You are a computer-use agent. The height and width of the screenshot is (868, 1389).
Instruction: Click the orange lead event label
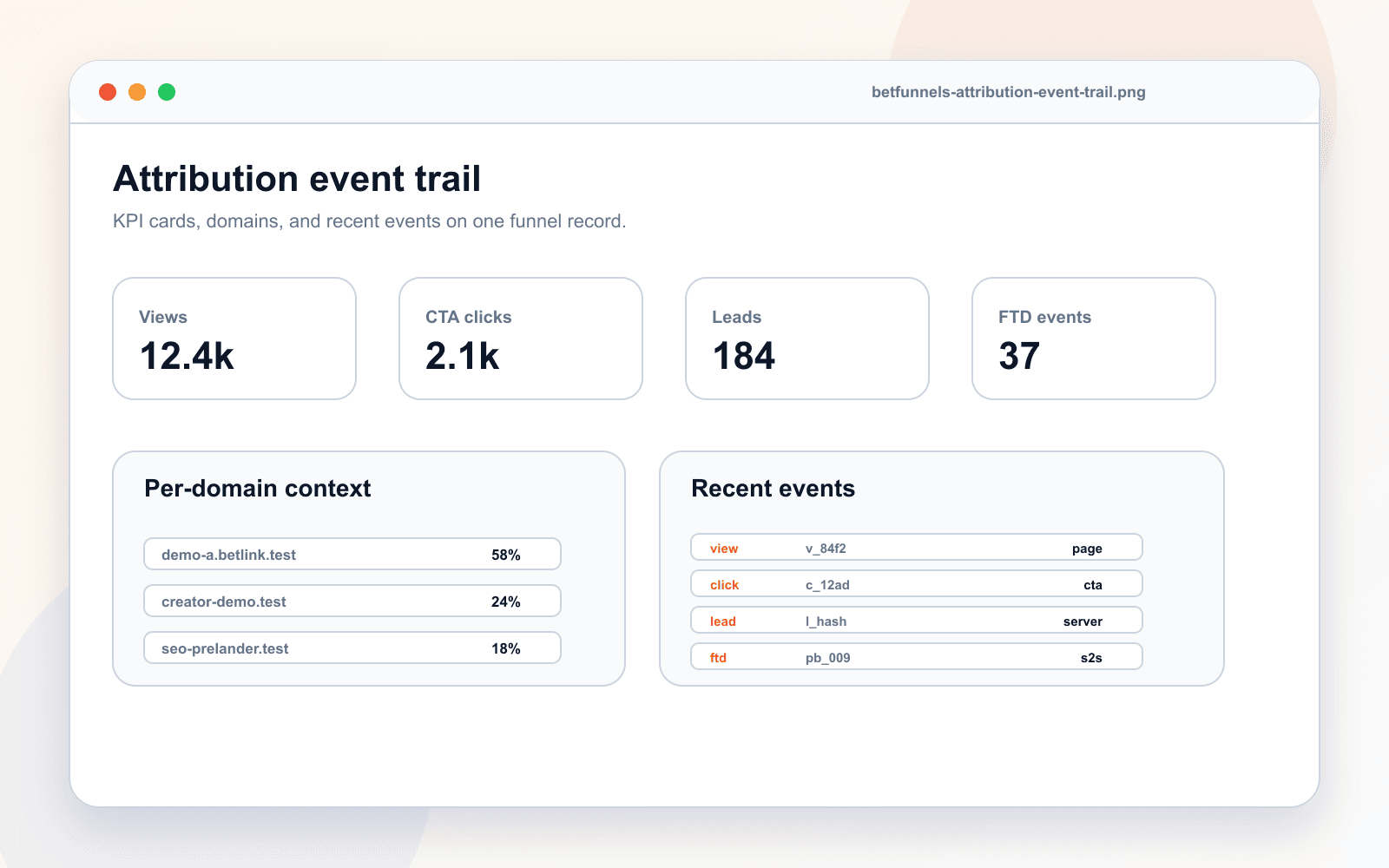pyautogui.click(x=723, y=621)
